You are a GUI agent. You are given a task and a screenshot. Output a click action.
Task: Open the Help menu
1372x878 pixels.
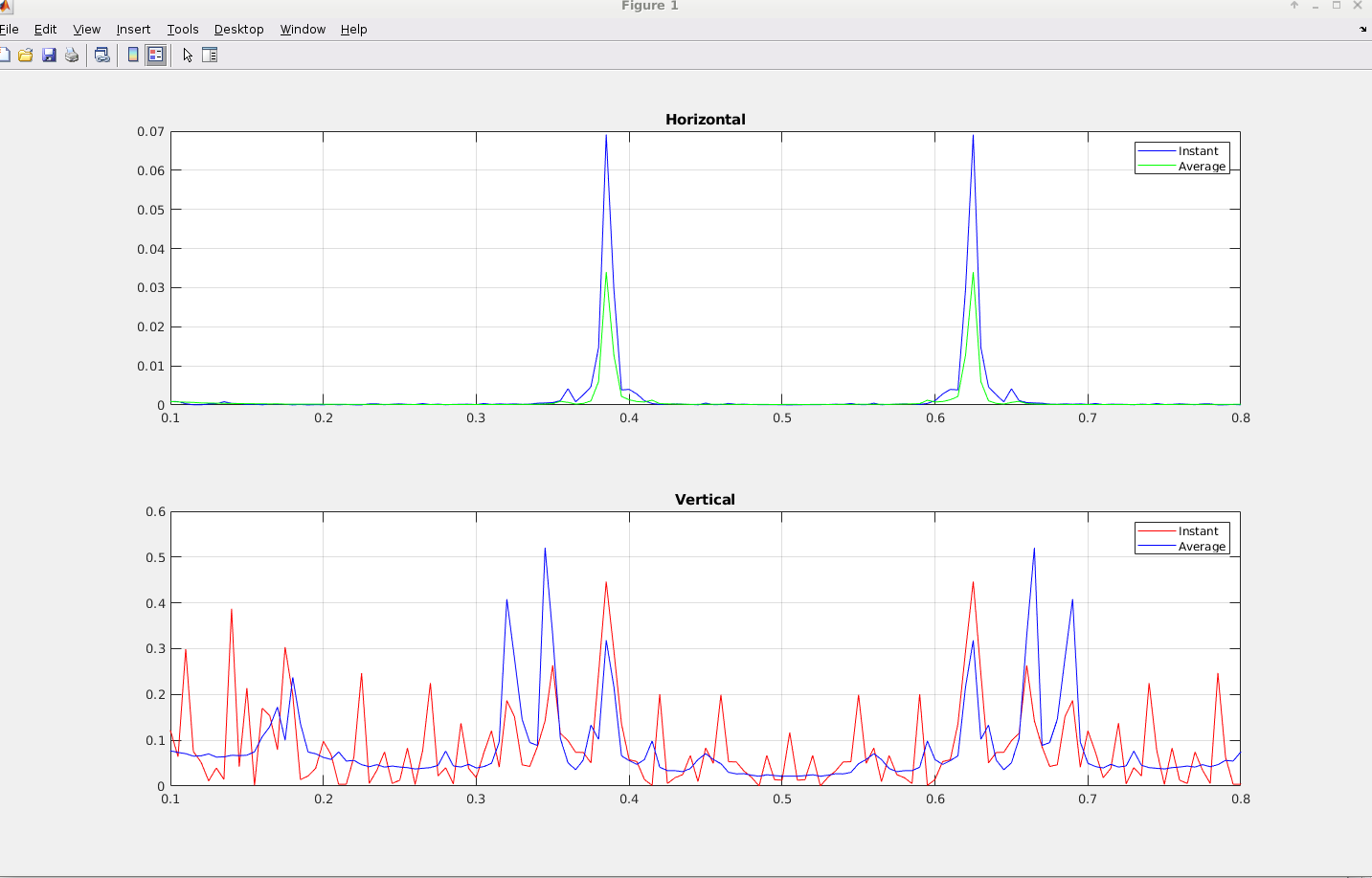[x=353, y=30]
